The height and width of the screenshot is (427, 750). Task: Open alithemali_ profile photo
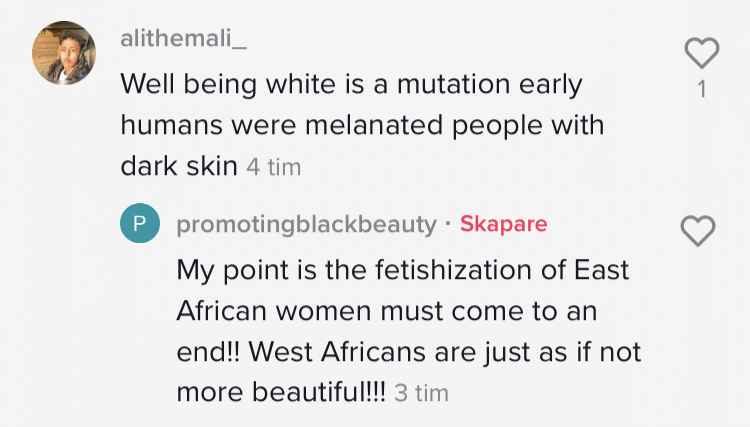point(64,53)
